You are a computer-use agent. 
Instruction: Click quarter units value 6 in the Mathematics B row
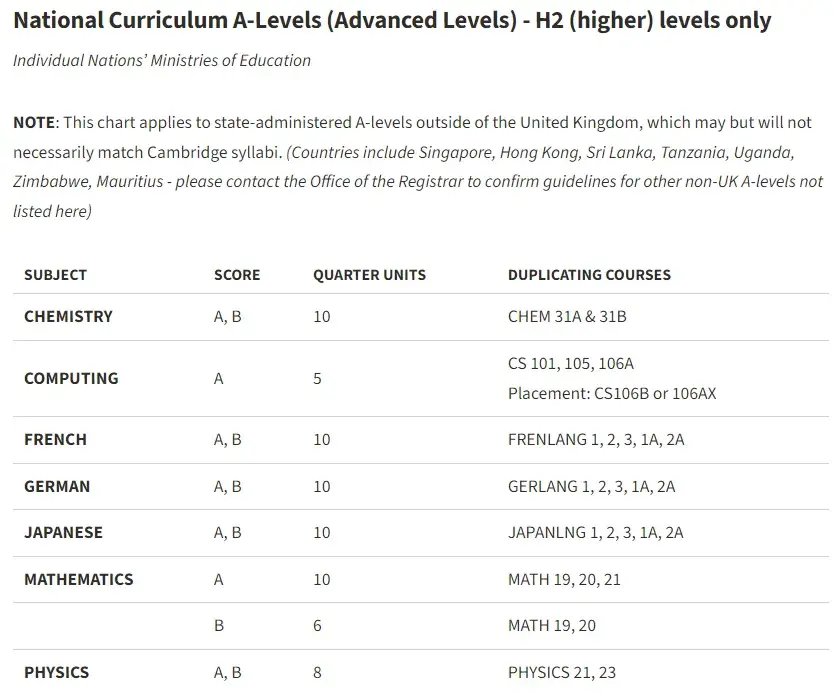click(x=317, y=626)
